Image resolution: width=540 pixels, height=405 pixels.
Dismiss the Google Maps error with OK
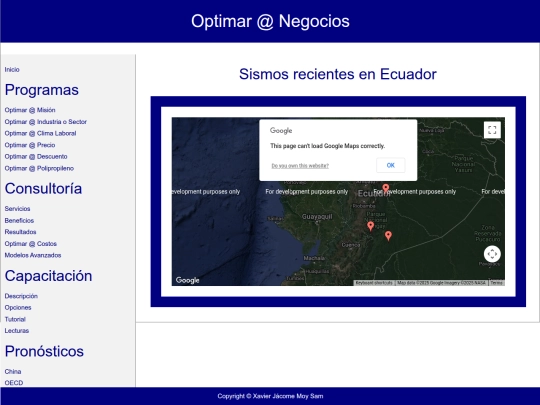tap(391, 165)
